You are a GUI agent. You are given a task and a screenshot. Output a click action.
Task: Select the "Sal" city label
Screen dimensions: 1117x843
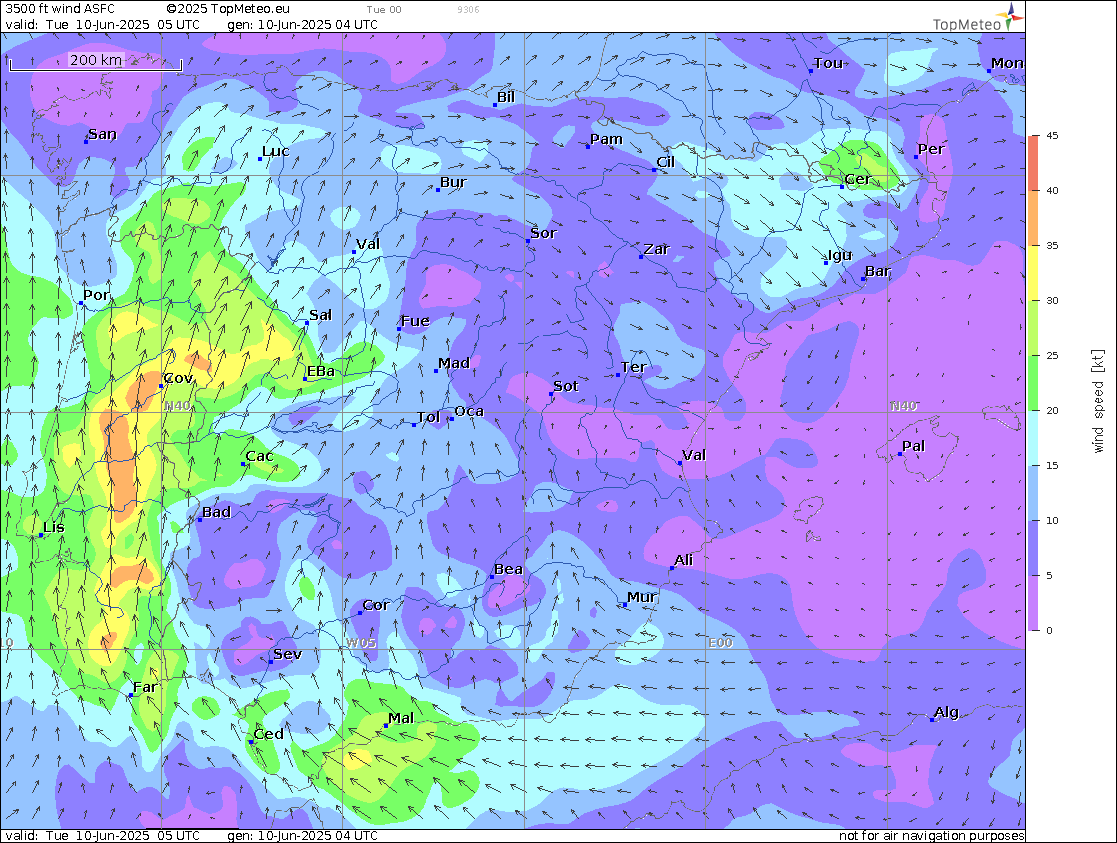(x=321, y=315)
